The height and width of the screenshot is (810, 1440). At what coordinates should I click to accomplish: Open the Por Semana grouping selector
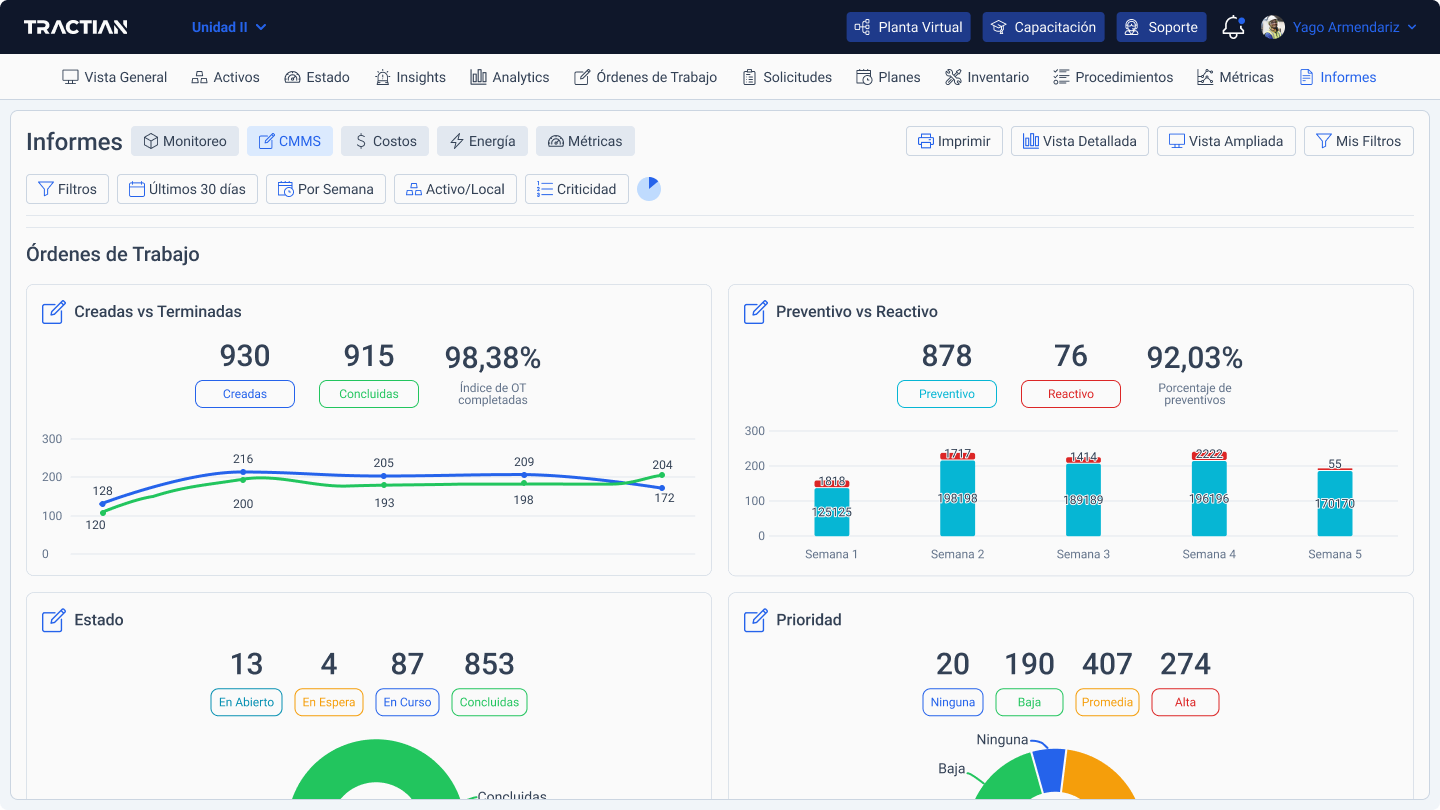click(x=326, y=189)
